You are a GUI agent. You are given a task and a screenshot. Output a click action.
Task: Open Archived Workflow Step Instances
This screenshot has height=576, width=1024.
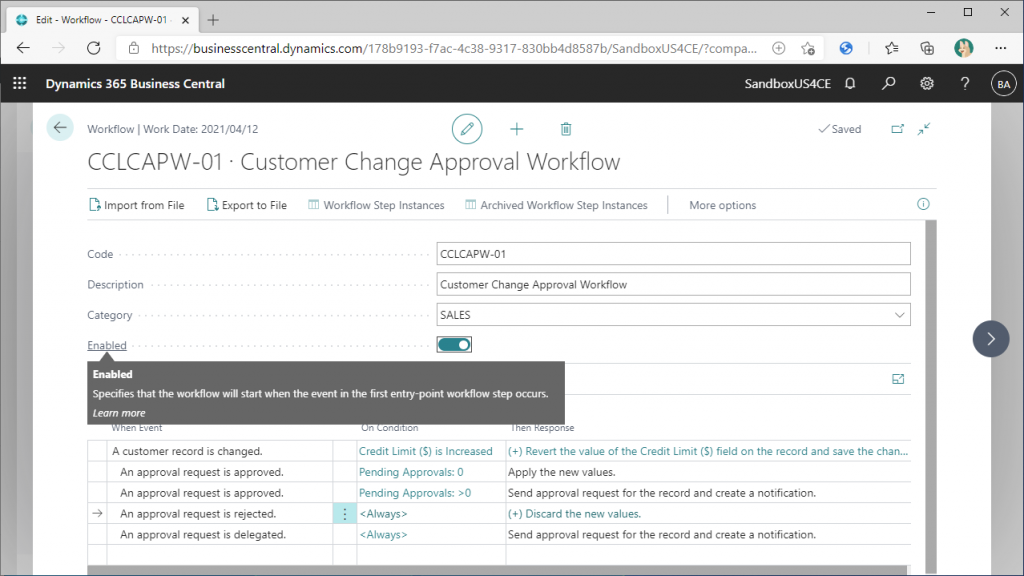click(556, 205)
